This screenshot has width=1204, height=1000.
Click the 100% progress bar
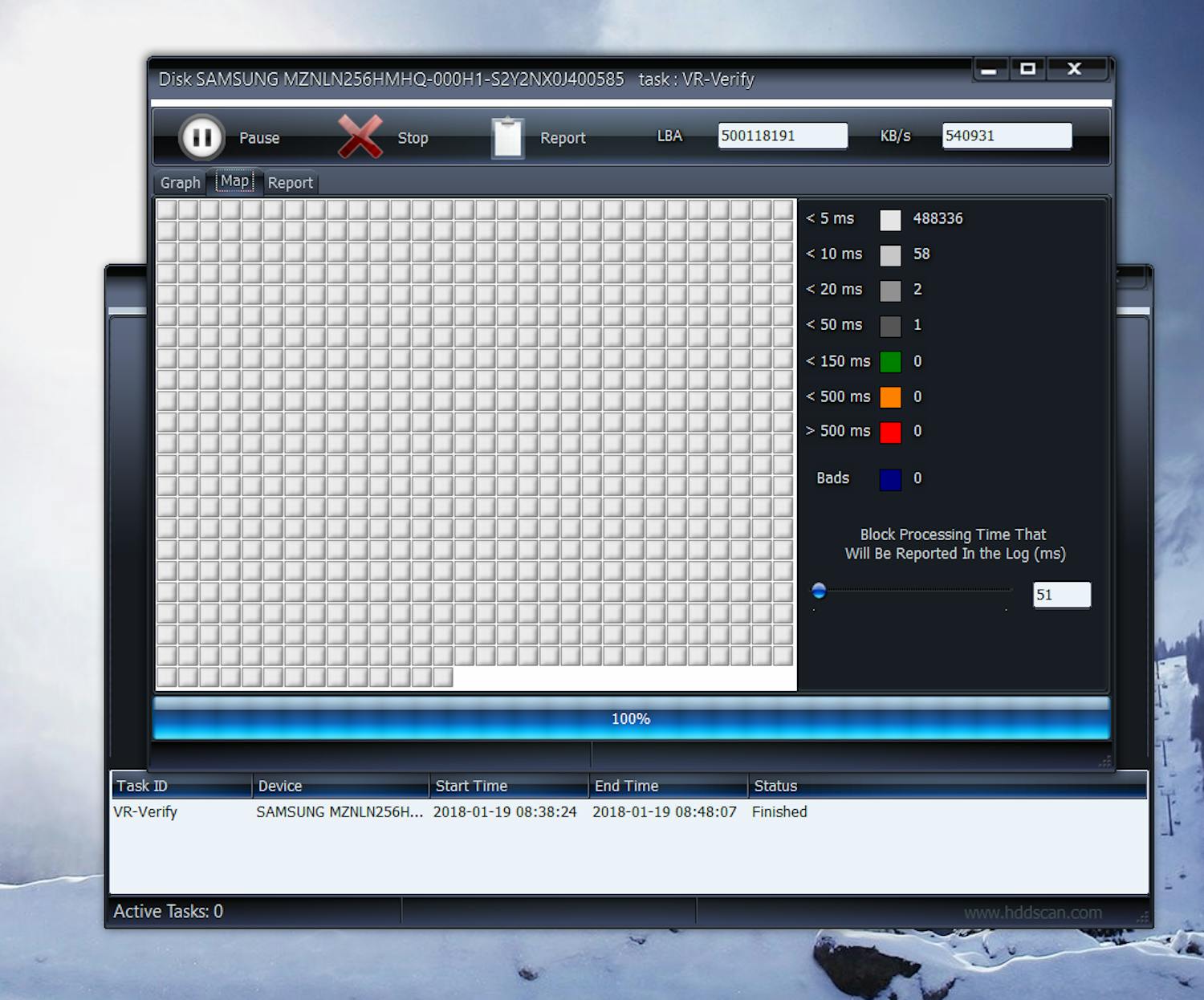tap(630, 719)
